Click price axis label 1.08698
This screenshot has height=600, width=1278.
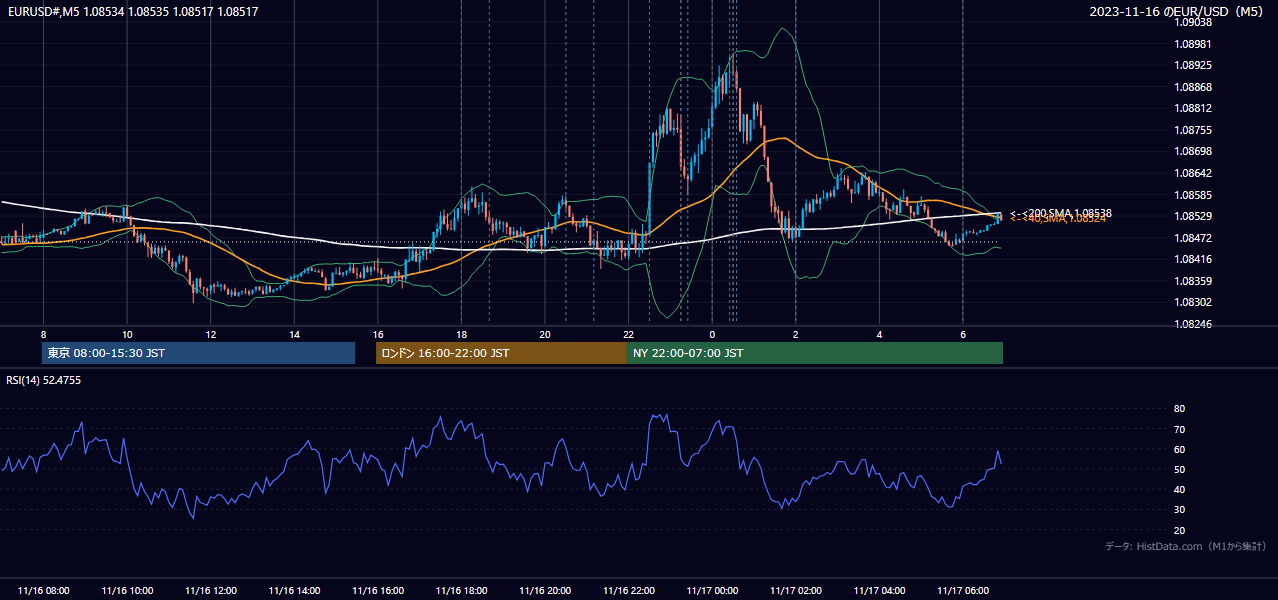click(1193, 151)
